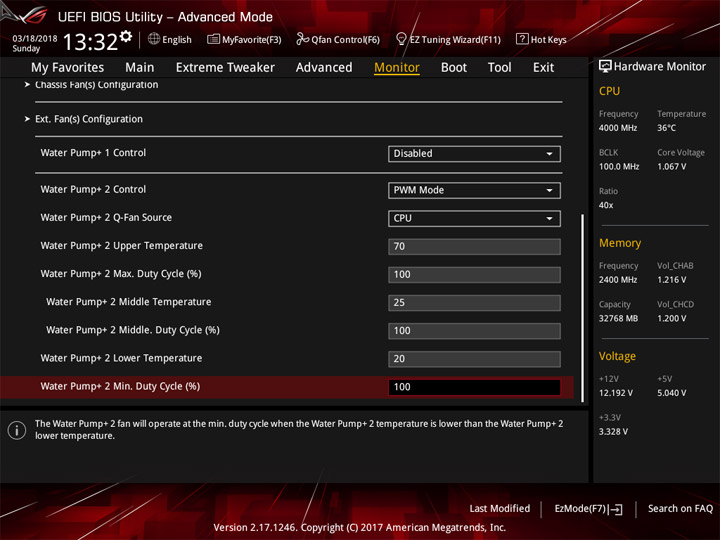This screenshot has width=720, height=540.
Task: Click Core Voltage value 1.067 V
Action: (672, 166)
